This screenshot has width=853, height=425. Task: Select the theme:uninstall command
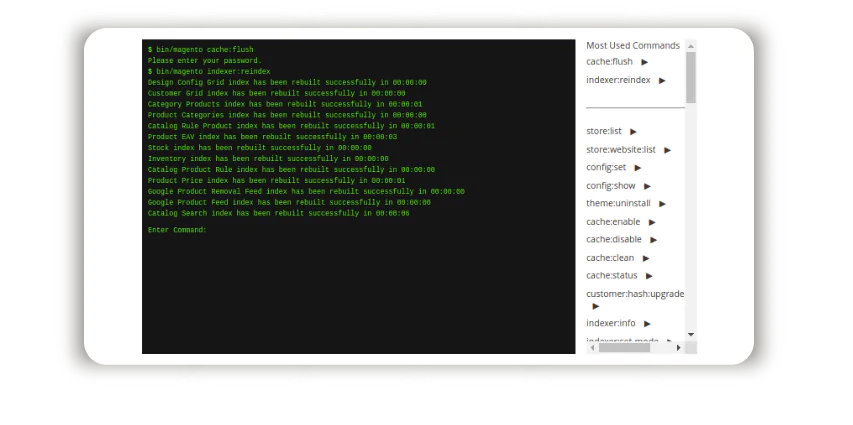618,204
